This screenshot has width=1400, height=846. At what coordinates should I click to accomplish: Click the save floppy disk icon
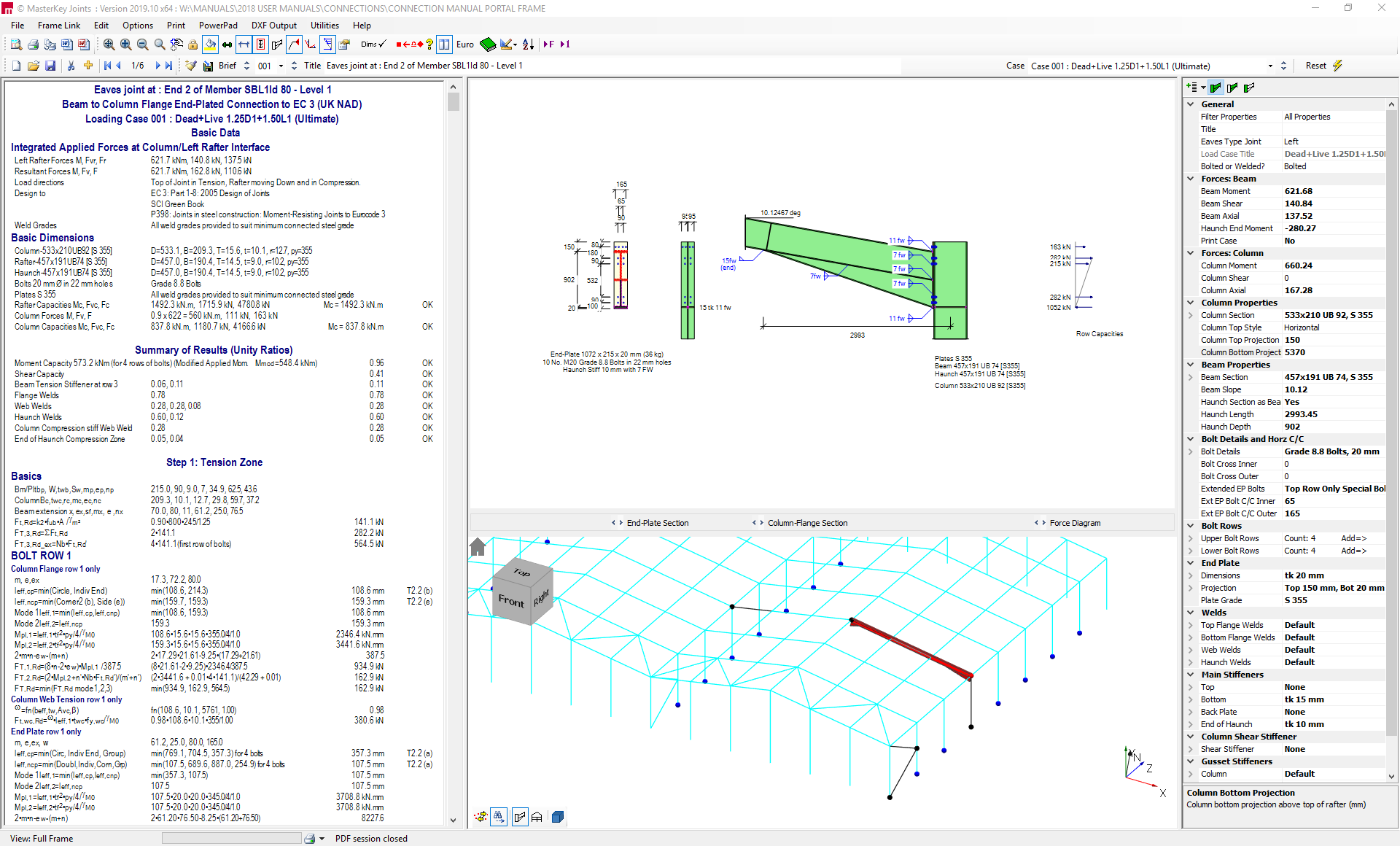pos(50,66)
